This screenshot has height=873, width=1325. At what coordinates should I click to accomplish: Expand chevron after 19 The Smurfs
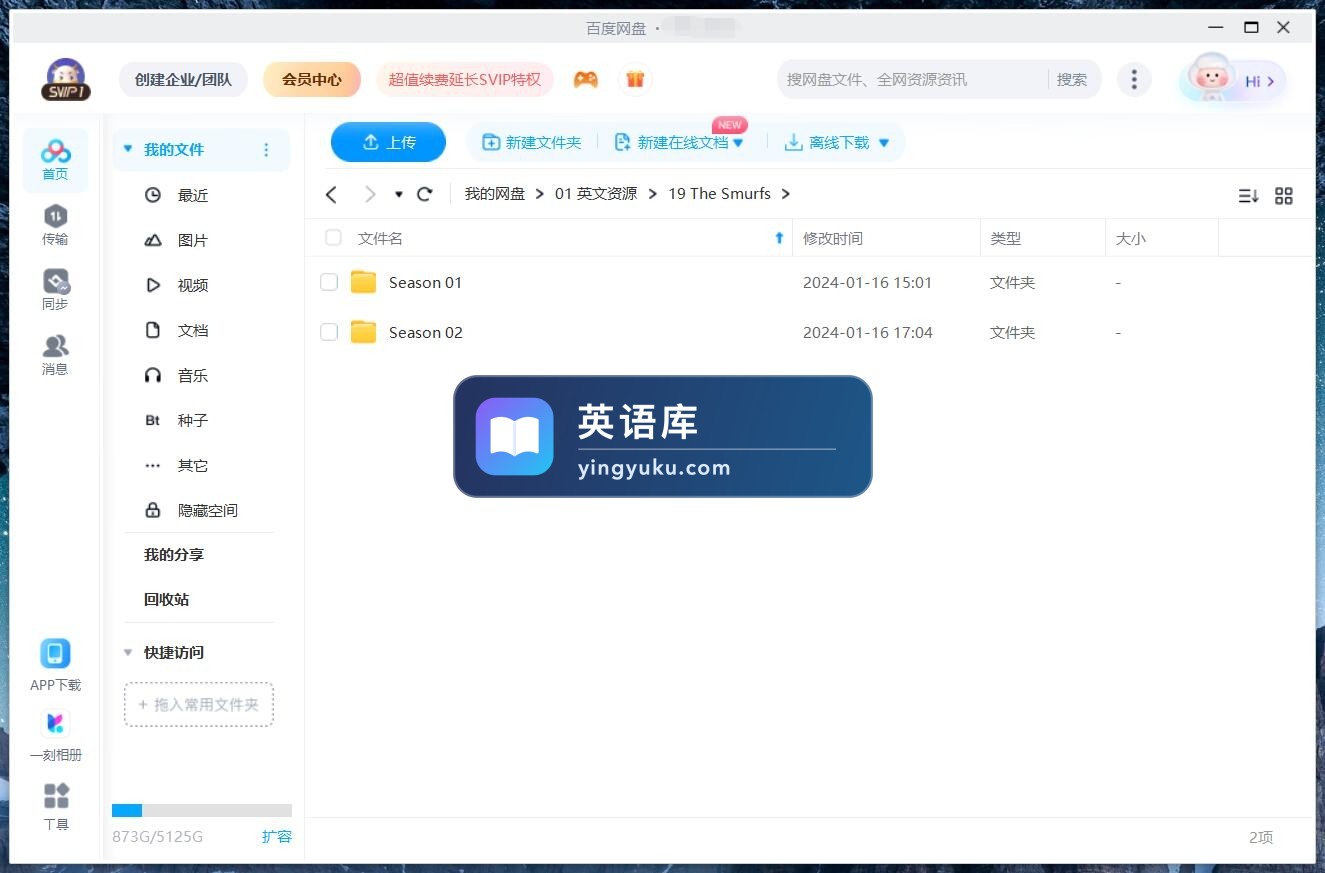[785, 194]
